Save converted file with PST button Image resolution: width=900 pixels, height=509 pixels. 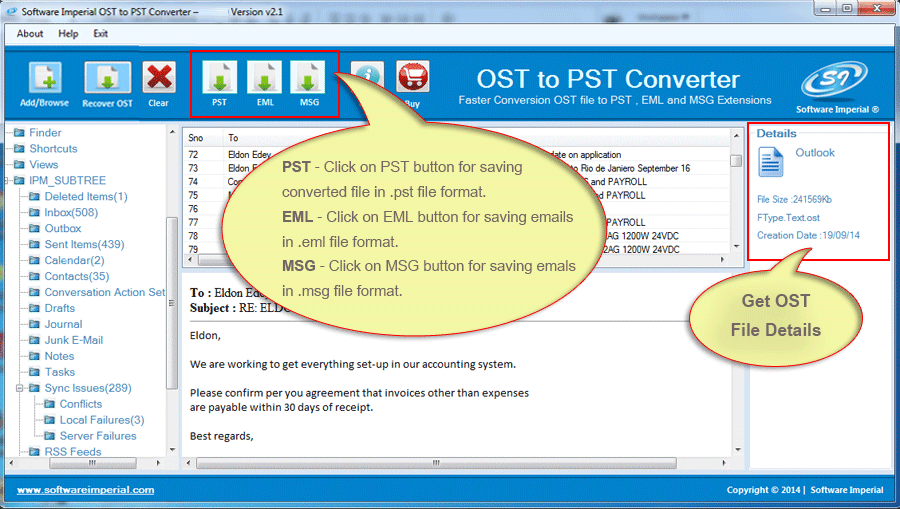(219, 77)
